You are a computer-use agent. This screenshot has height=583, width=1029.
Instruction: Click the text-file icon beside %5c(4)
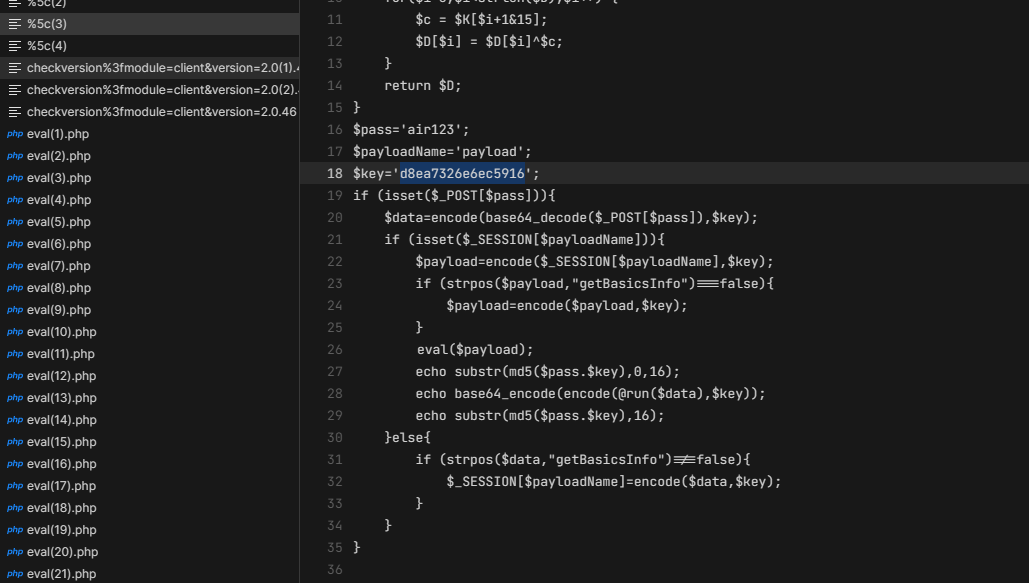click(x=14, y=46)
